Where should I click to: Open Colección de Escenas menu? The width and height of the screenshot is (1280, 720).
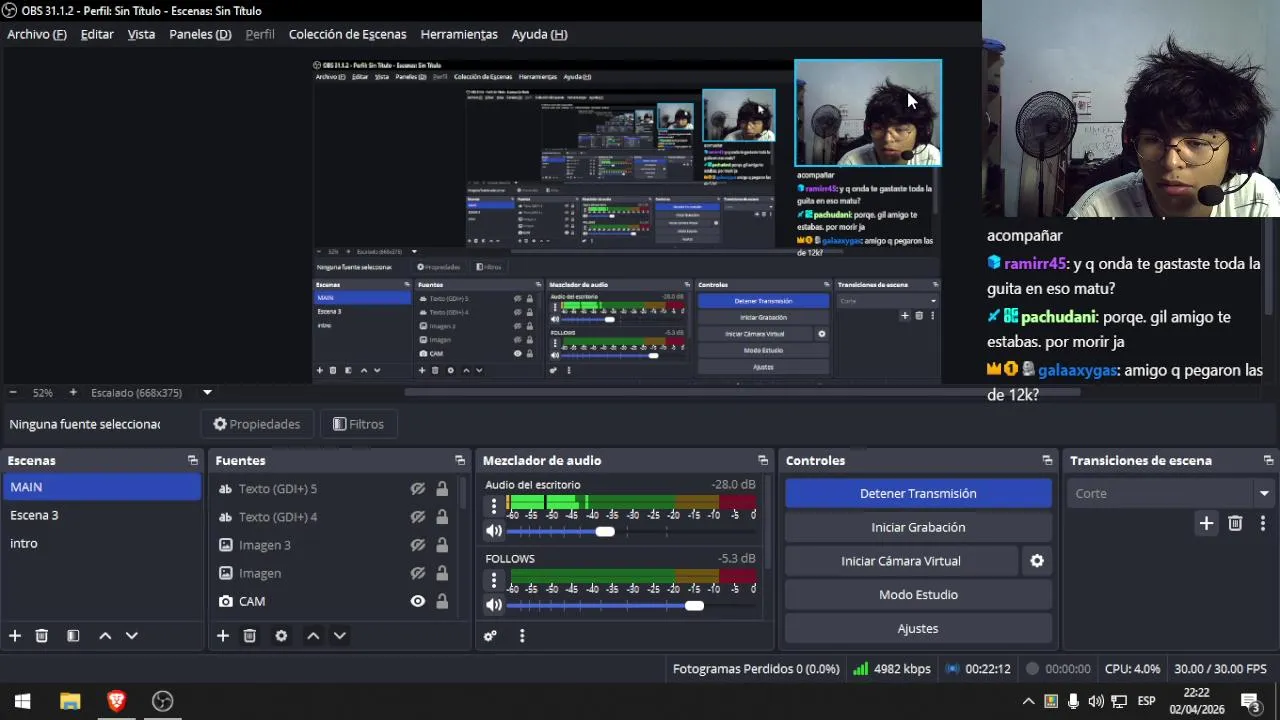(348, 34)
